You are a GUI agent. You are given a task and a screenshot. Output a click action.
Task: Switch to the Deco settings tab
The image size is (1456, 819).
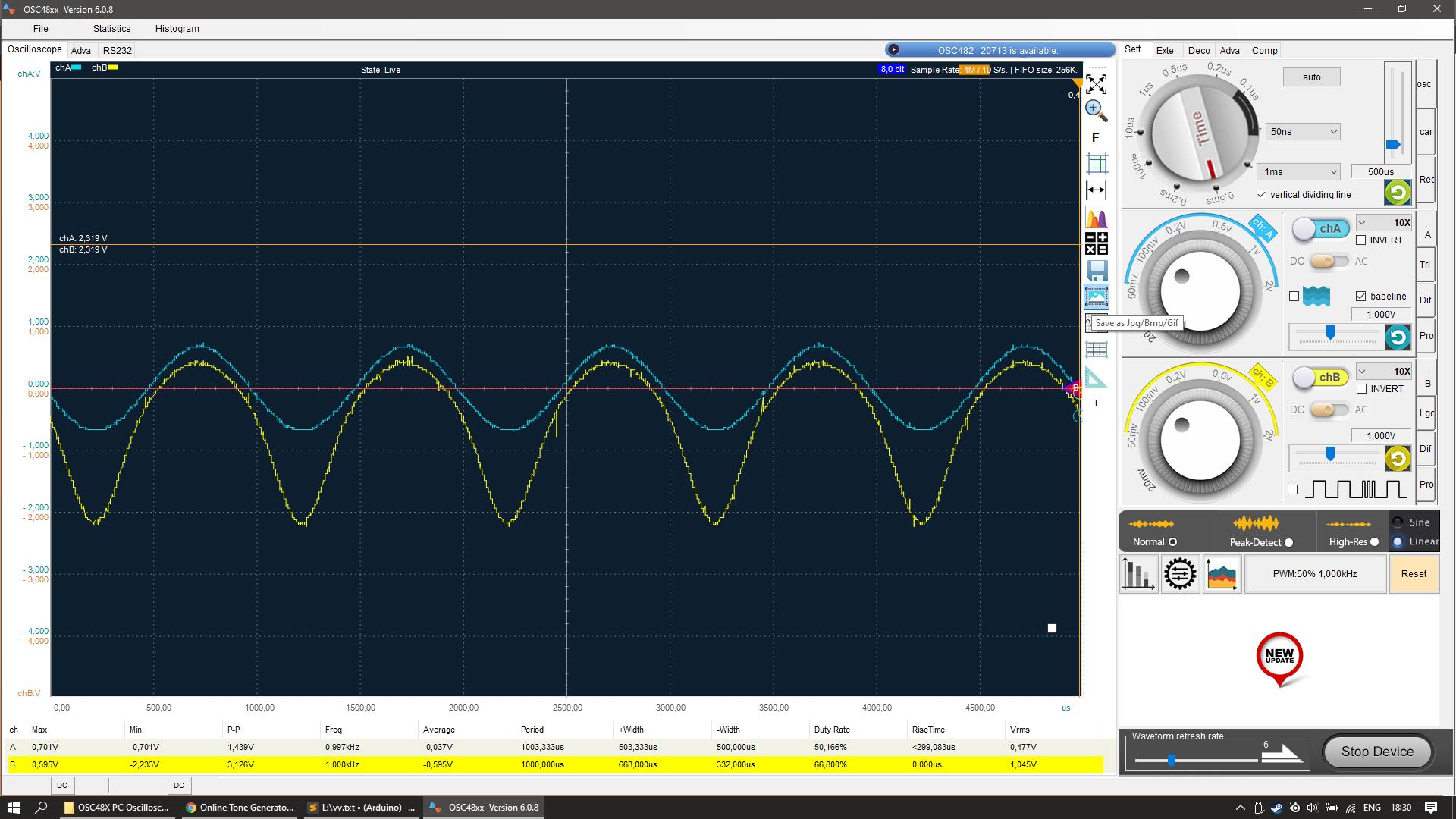click(1199, 51)
